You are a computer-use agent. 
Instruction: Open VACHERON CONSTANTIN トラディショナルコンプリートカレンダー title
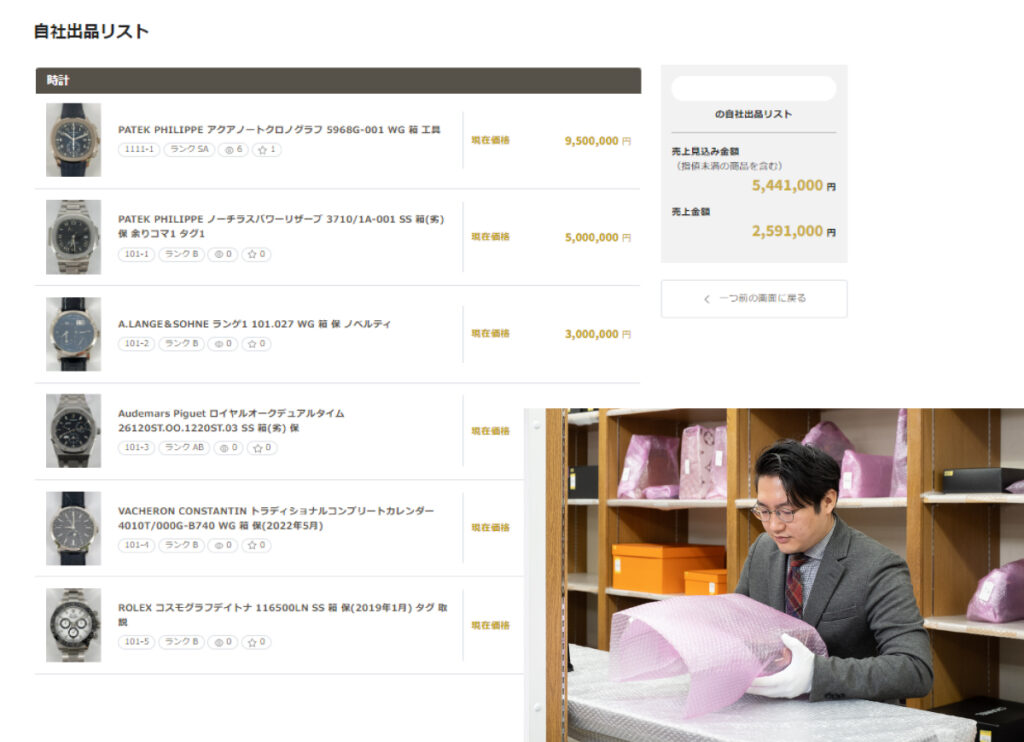(276, 518)
